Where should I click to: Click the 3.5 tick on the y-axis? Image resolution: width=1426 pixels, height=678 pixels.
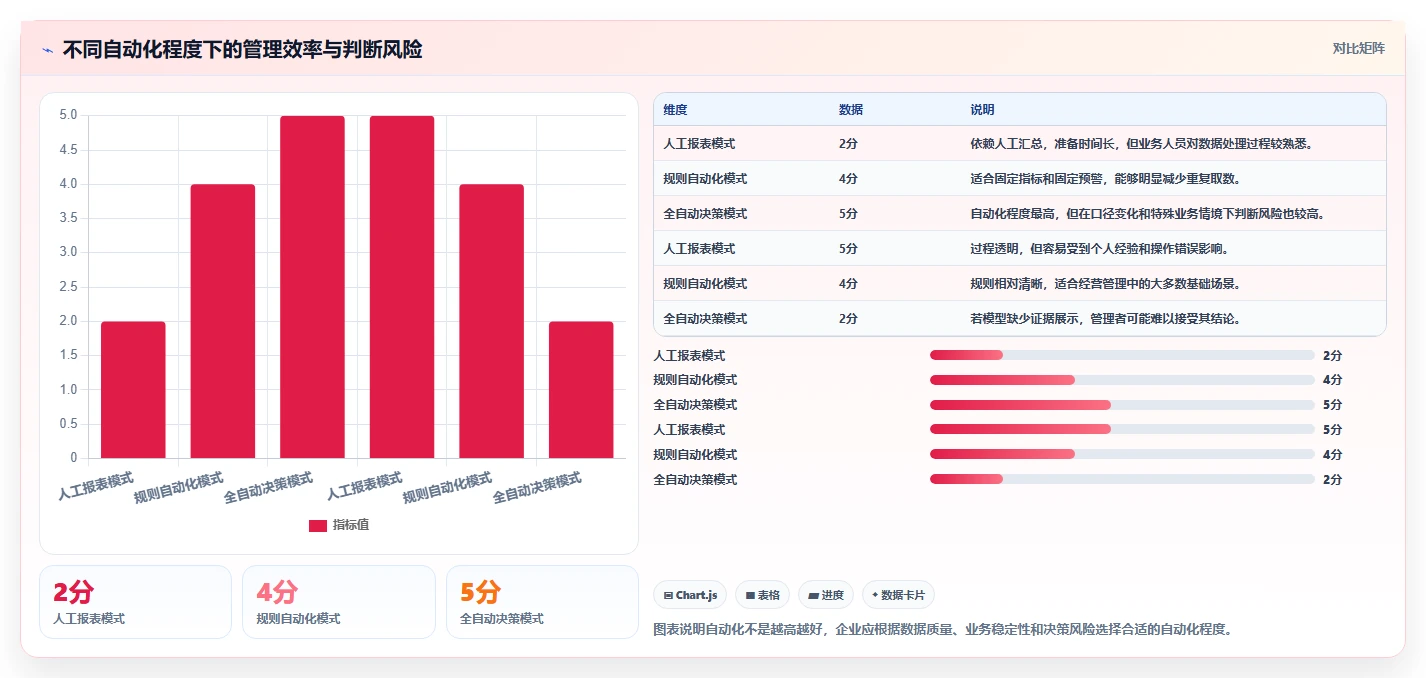coord(68,218)
